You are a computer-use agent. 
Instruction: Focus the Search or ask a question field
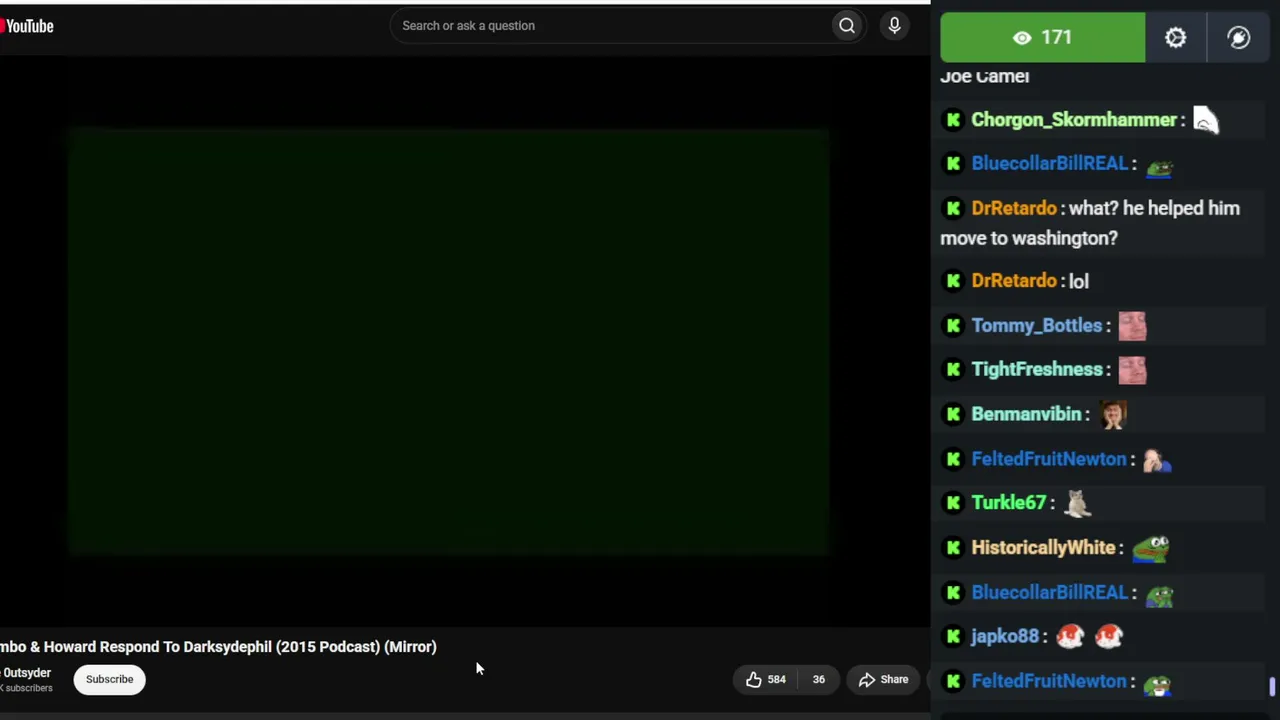610,26
